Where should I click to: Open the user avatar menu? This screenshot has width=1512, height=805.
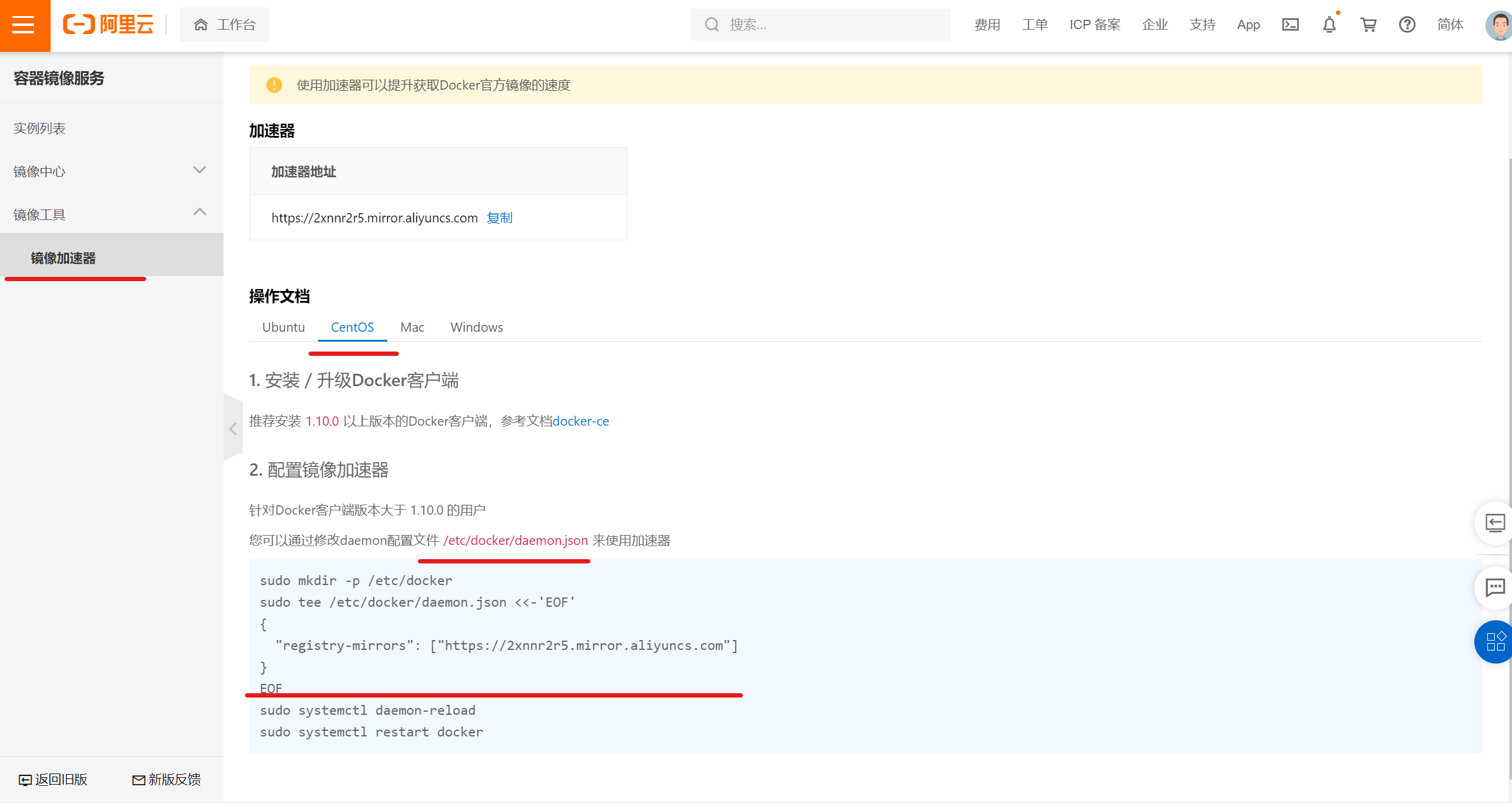pyautogui.click(x=1498, y=25)
